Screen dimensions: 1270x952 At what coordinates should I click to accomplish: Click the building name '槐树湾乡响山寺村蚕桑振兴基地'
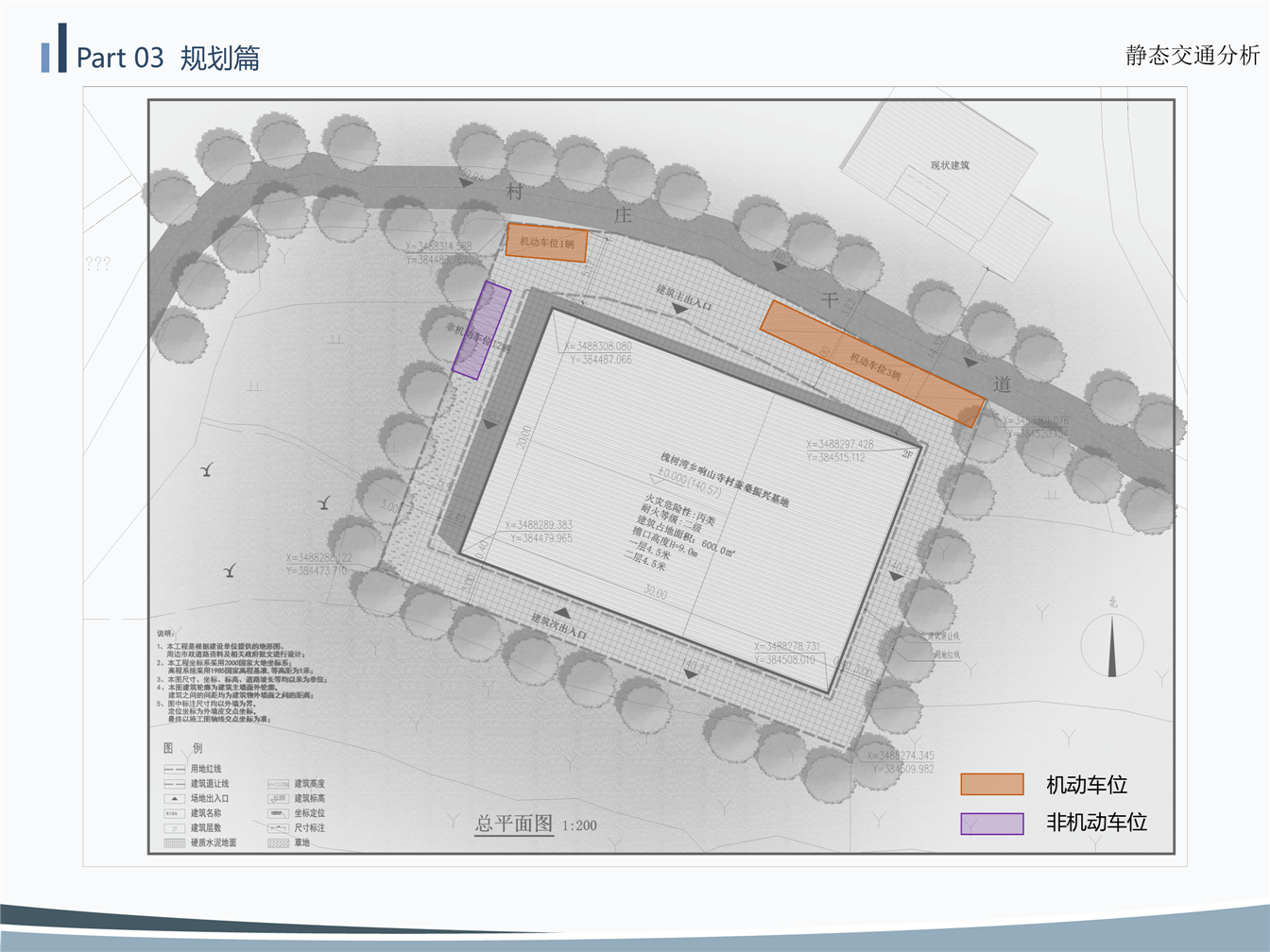point(725,479)
